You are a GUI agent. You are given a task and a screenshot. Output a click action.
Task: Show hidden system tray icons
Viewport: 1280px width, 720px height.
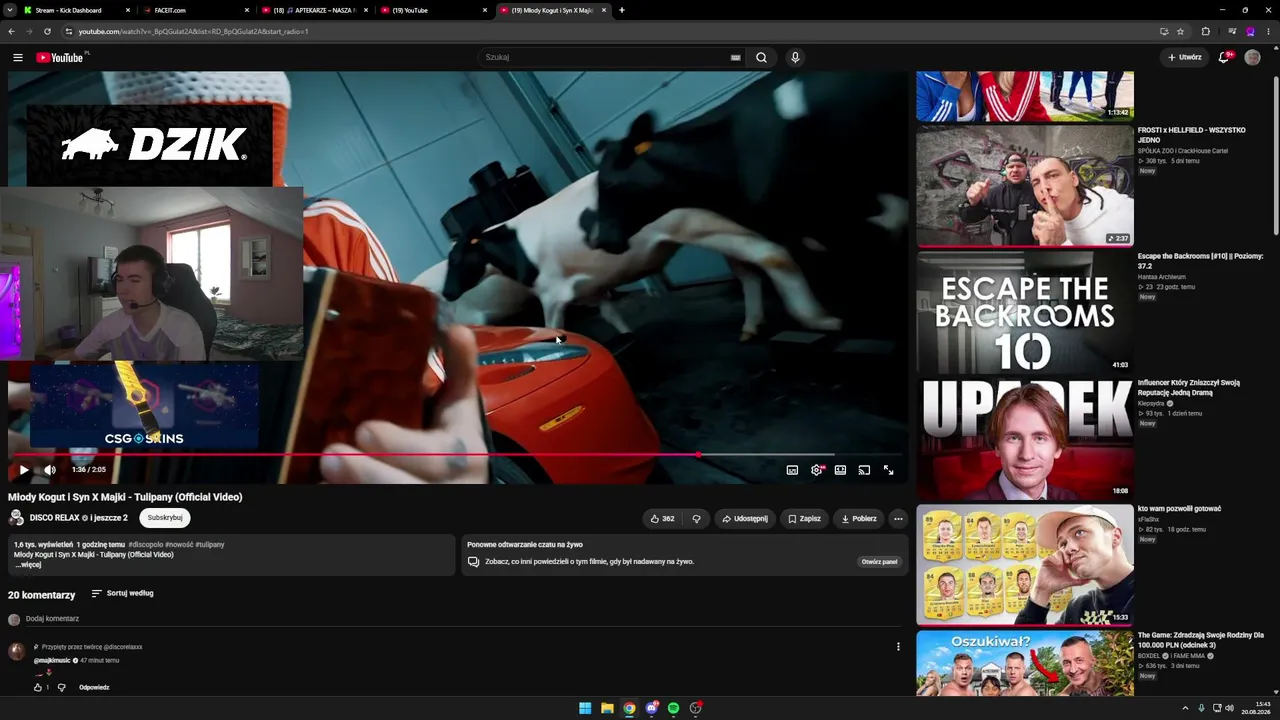point(1185,708)
